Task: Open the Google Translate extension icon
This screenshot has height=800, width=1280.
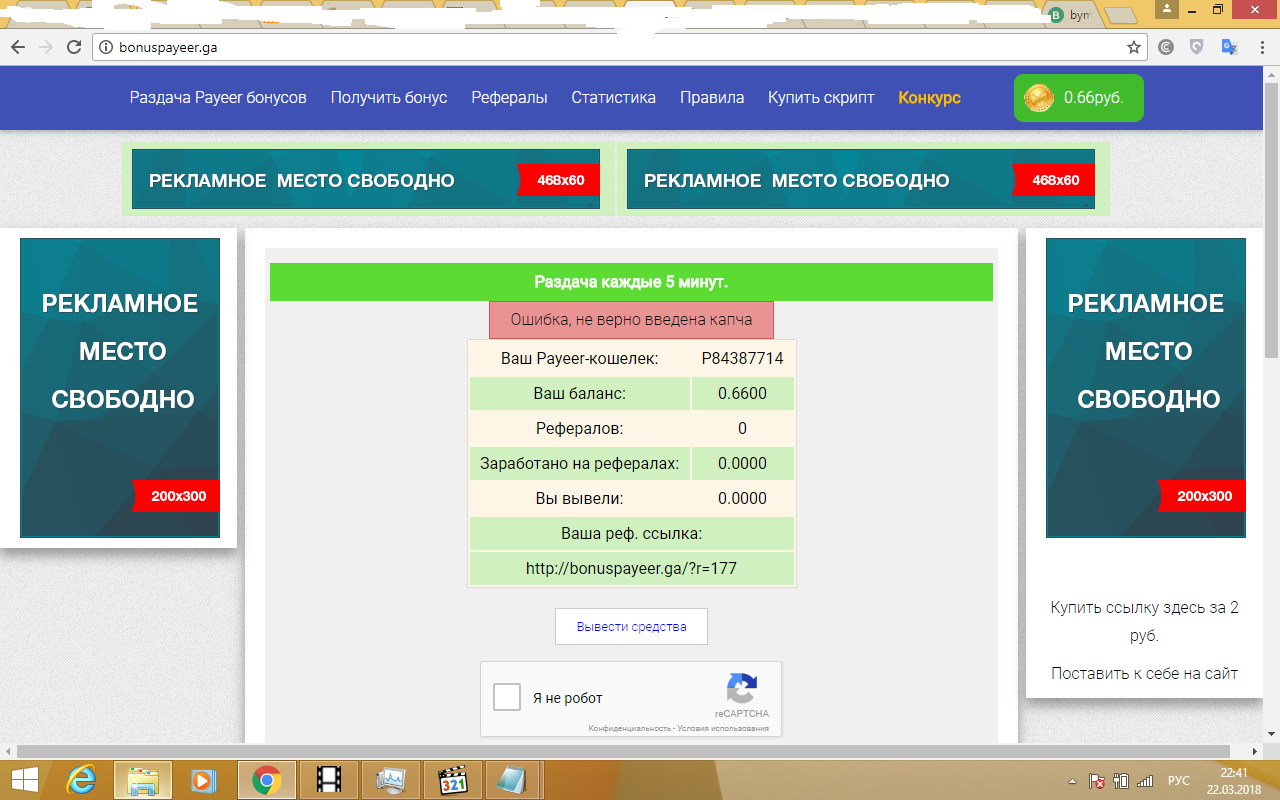Action: pyautogui.click(x=1228, y=47)
